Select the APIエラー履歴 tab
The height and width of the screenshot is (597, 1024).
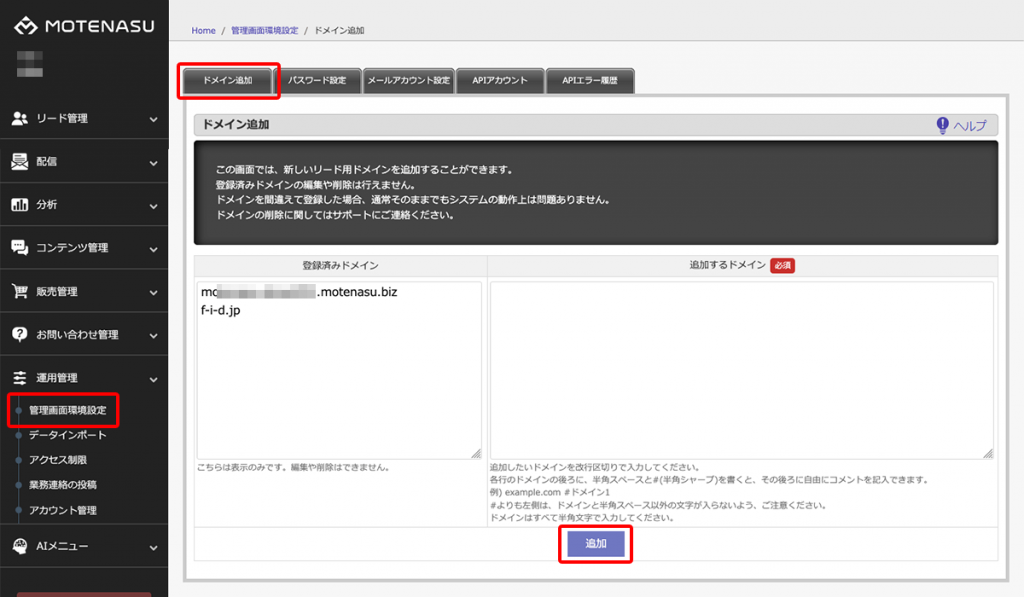pyautogui.click(x=590, y=81)
